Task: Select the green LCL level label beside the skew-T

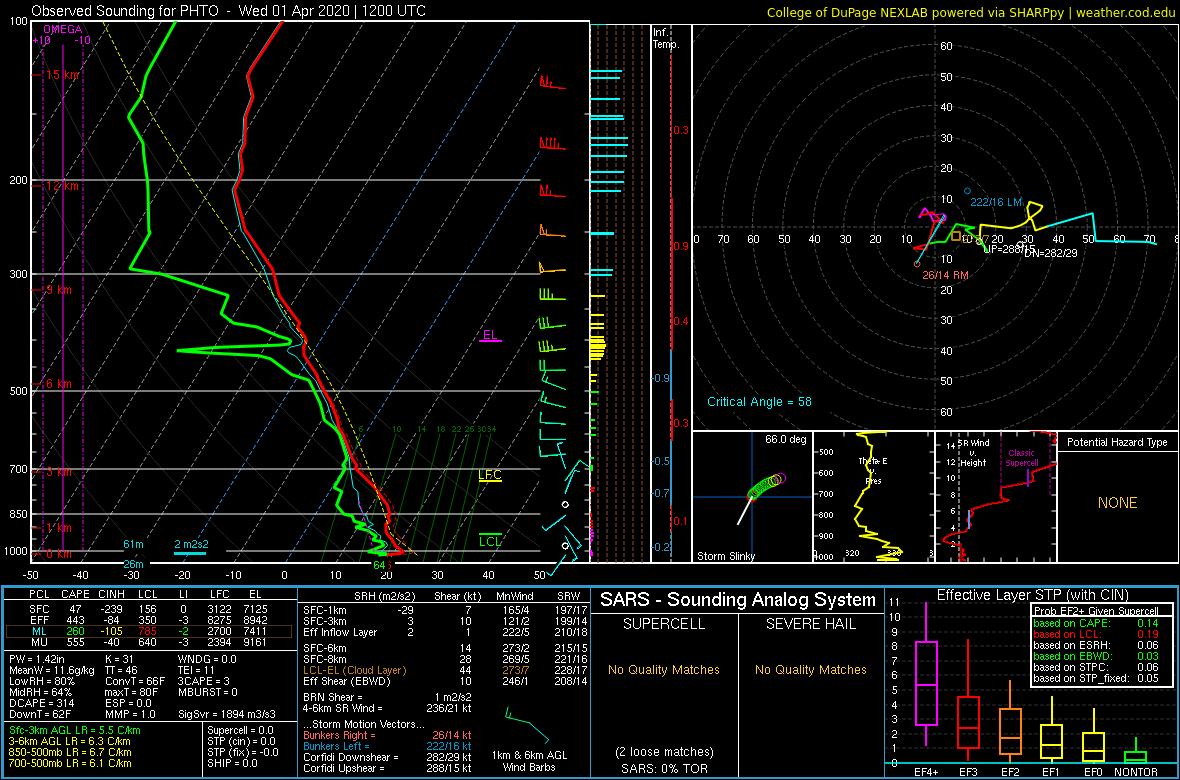Action: pyautogui.click(x=490, y=540)
